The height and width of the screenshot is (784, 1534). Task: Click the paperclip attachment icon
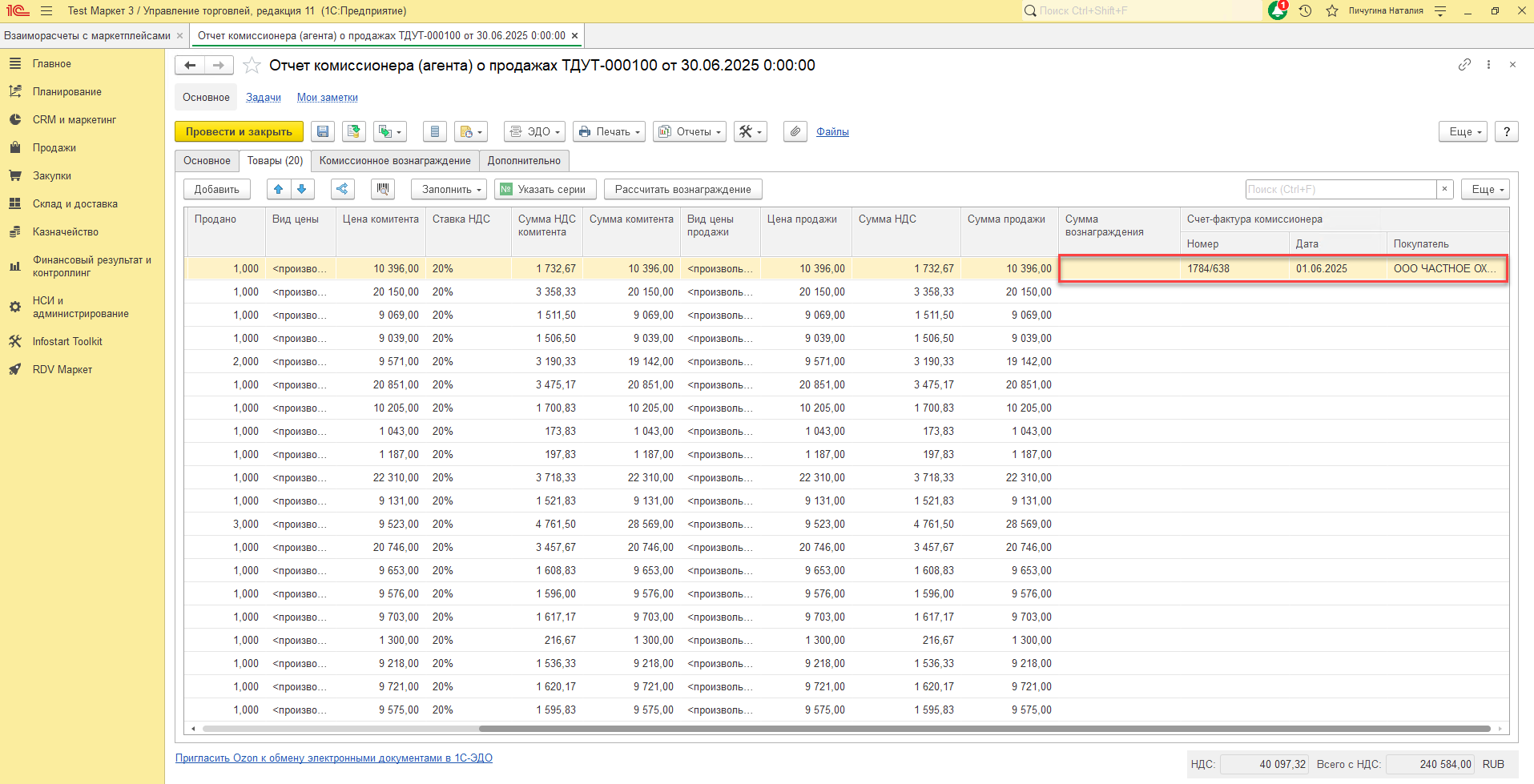coord(795,132)
